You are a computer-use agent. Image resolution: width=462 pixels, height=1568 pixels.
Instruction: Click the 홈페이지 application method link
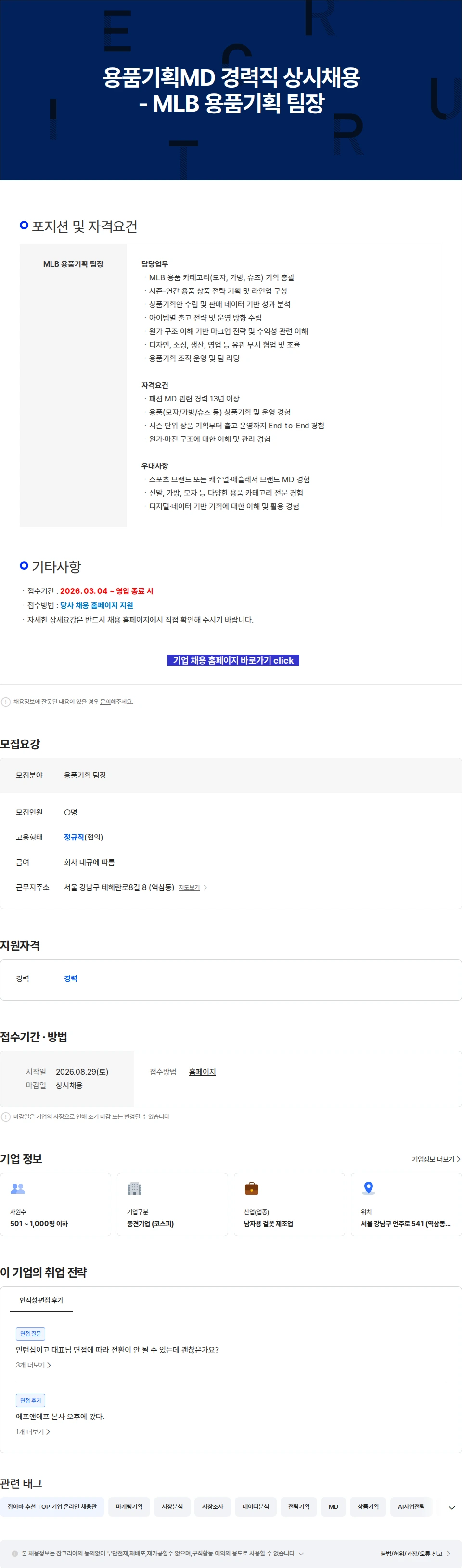202,1071
